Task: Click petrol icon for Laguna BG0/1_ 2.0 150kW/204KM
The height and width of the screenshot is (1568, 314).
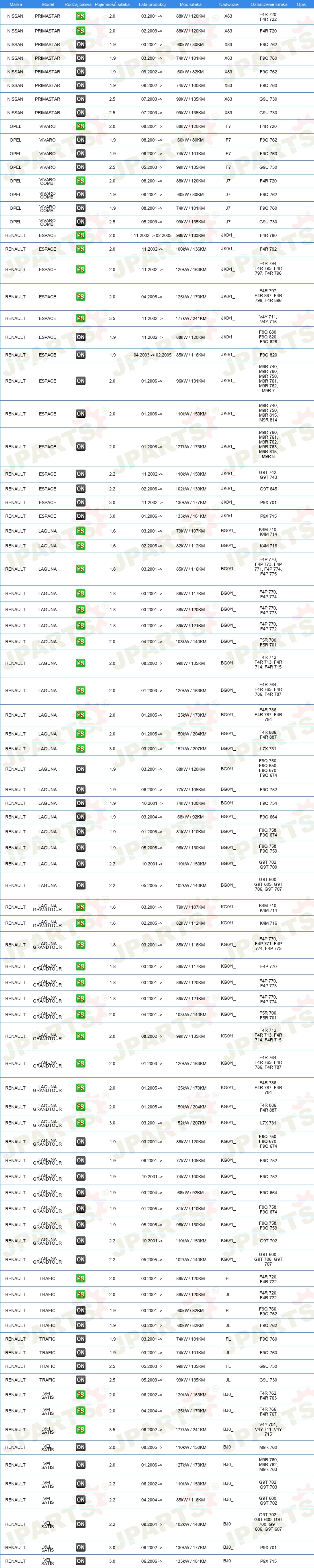Action: (80, 734)
